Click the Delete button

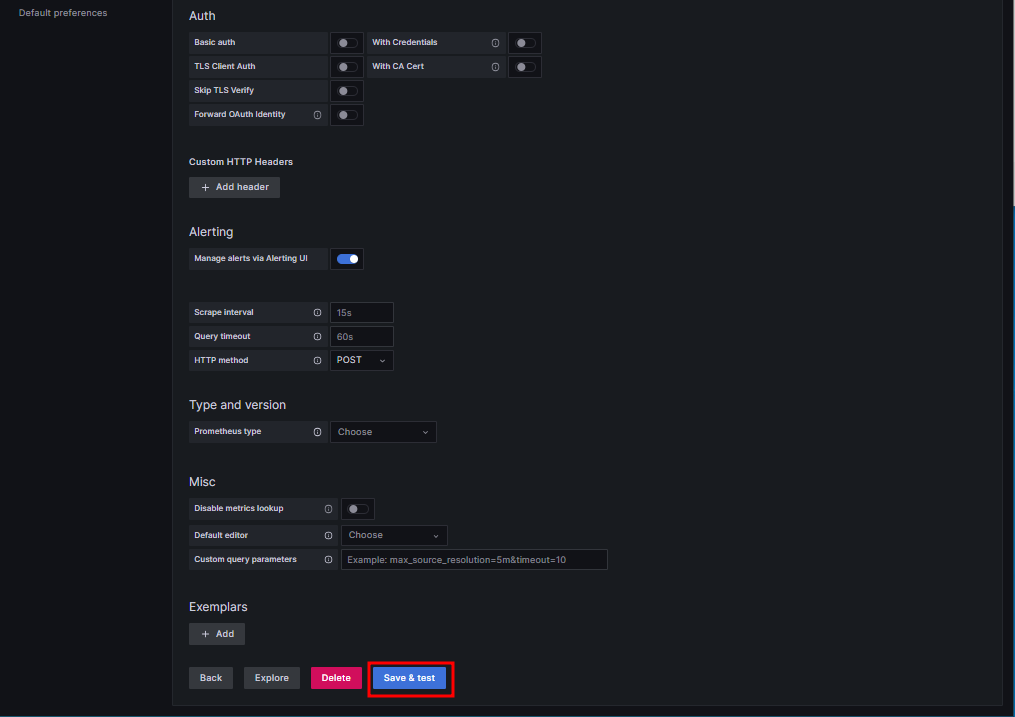coord(336,678)
